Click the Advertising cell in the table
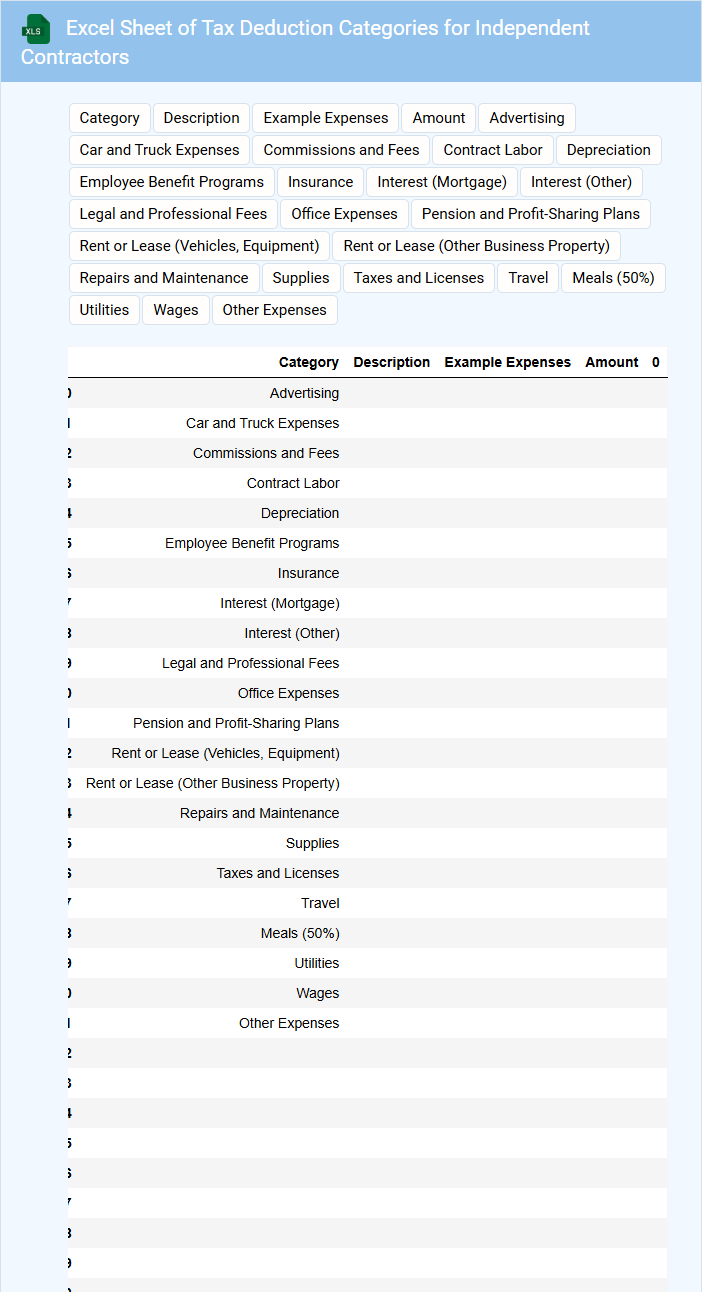702x1292 pixels. coord(305,393)
